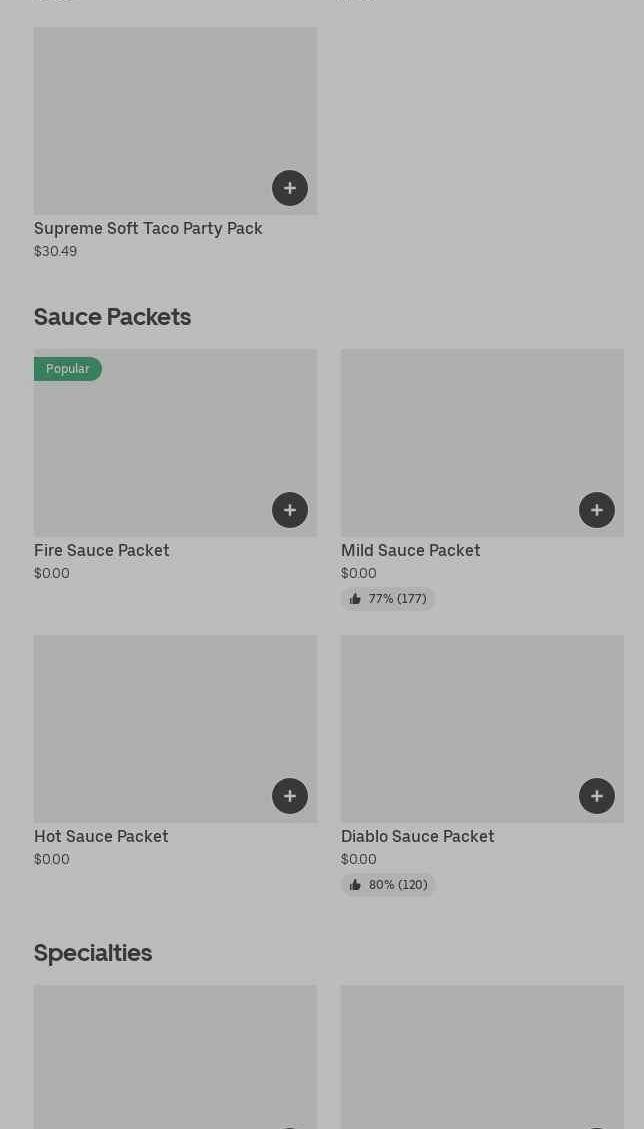644x1129 pixels.
Task: Click thumbs-up rating on Diablo Sauce Packet
Action: tap(388, 885)
